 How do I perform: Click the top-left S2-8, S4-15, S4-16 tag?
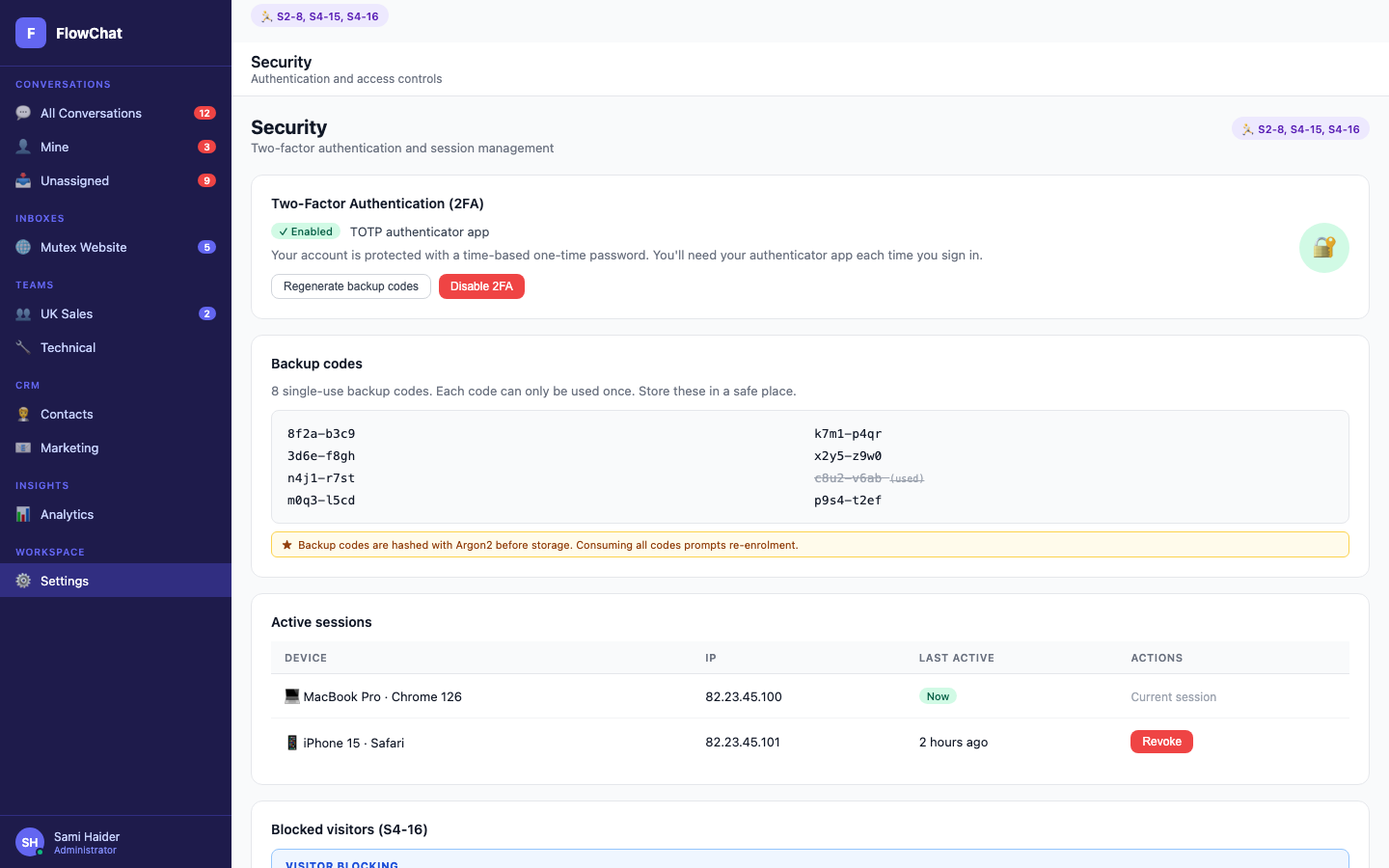(319, 16)
